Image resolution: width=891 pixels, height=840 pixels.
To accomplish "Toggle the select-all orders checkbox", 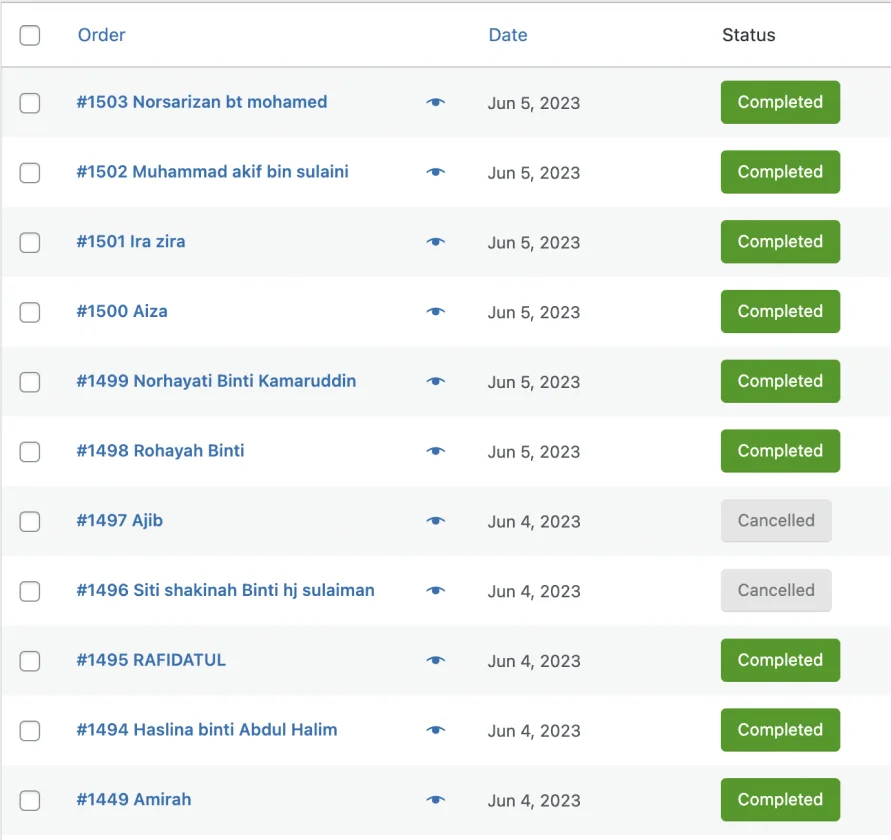I will pyautogui.click(x=30, y=35).
